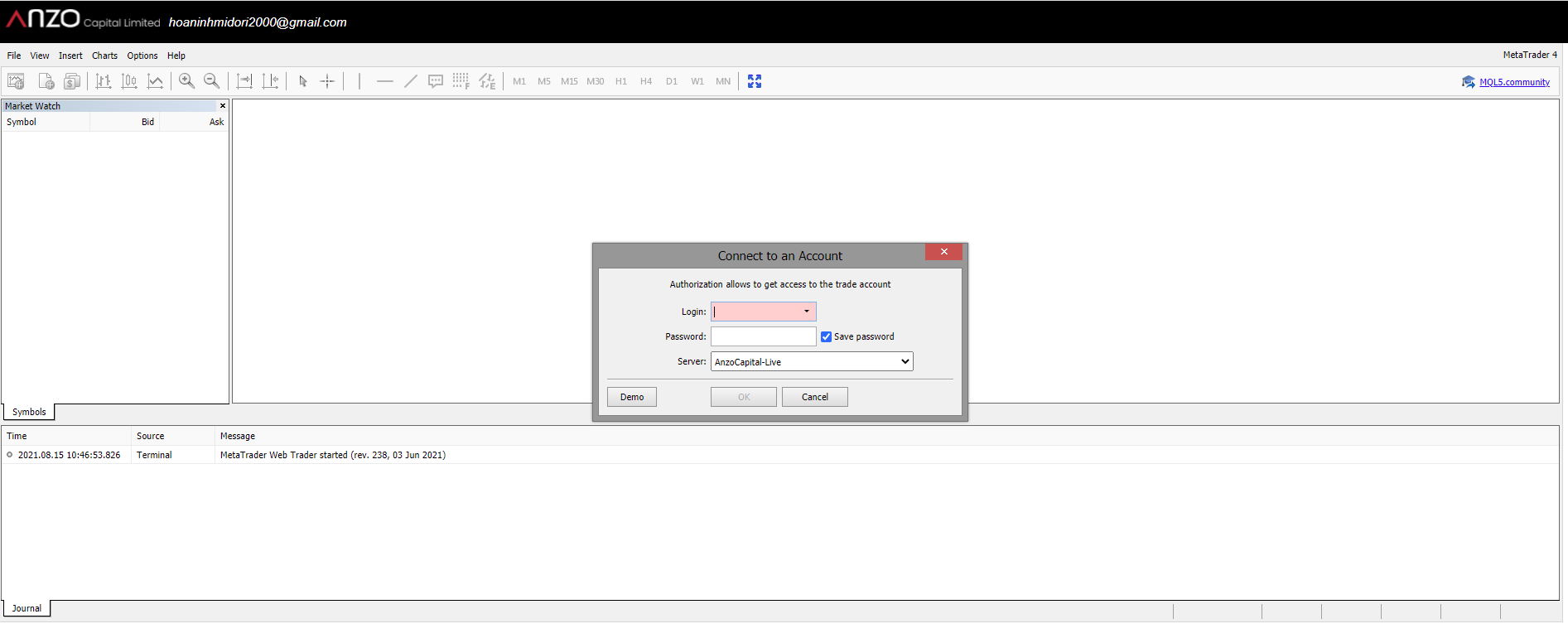Draw a horizontal line tool

tap(384, 81)
